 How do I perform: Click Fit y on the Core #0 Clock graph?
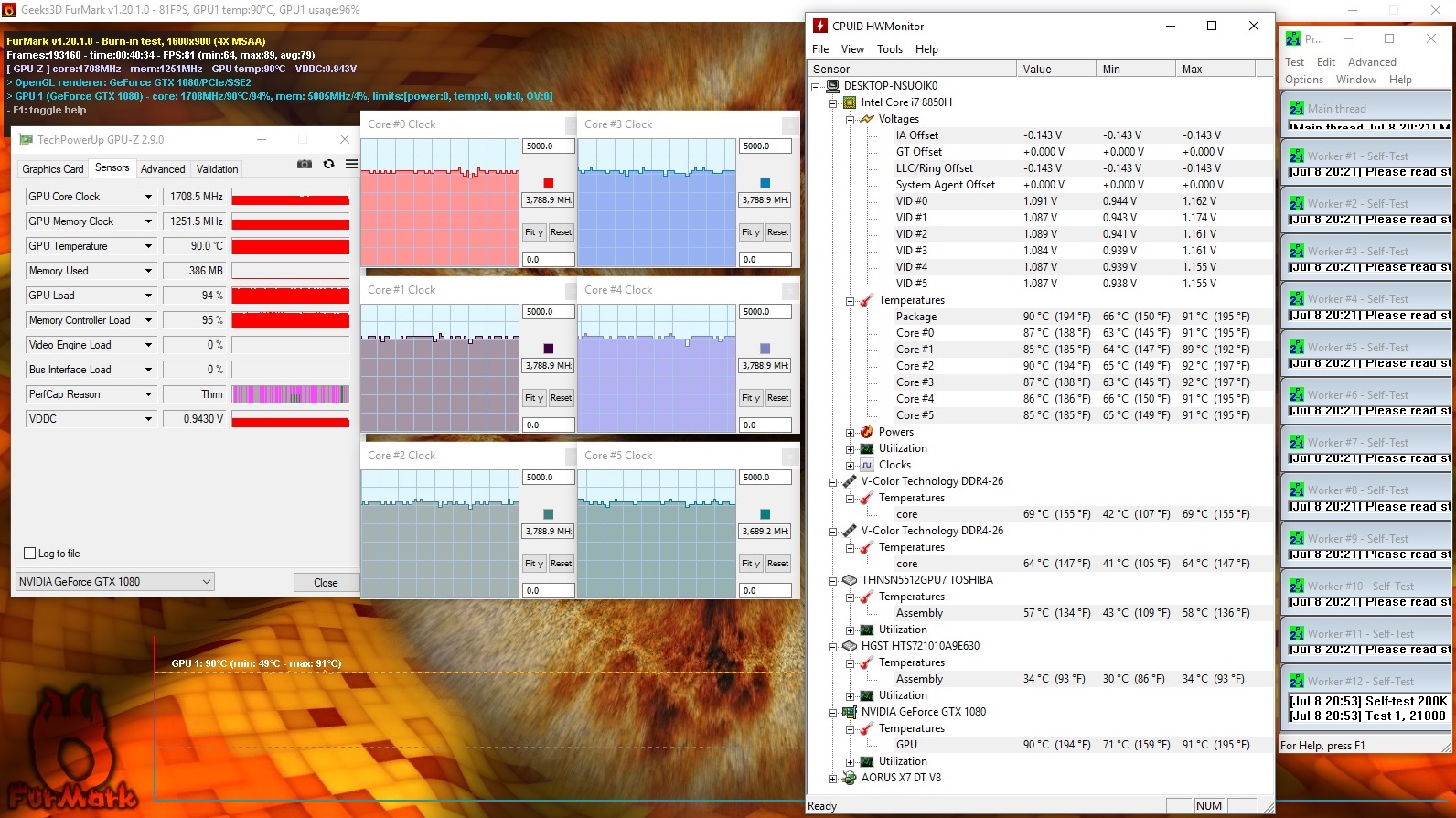coord(534,232)
